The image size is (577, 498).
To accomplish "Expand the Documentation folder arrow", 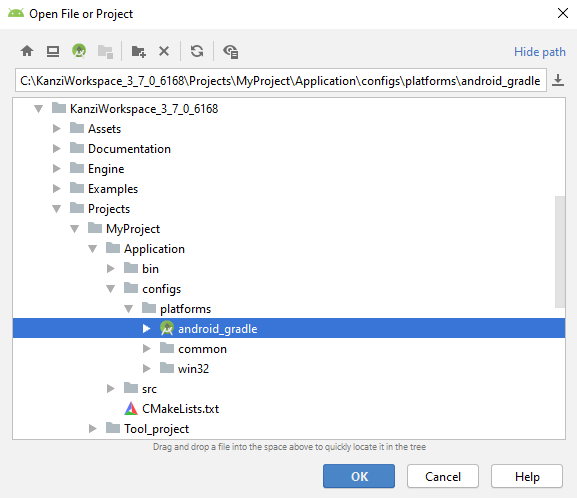I will pyautogui.click(x=56, y=148).
